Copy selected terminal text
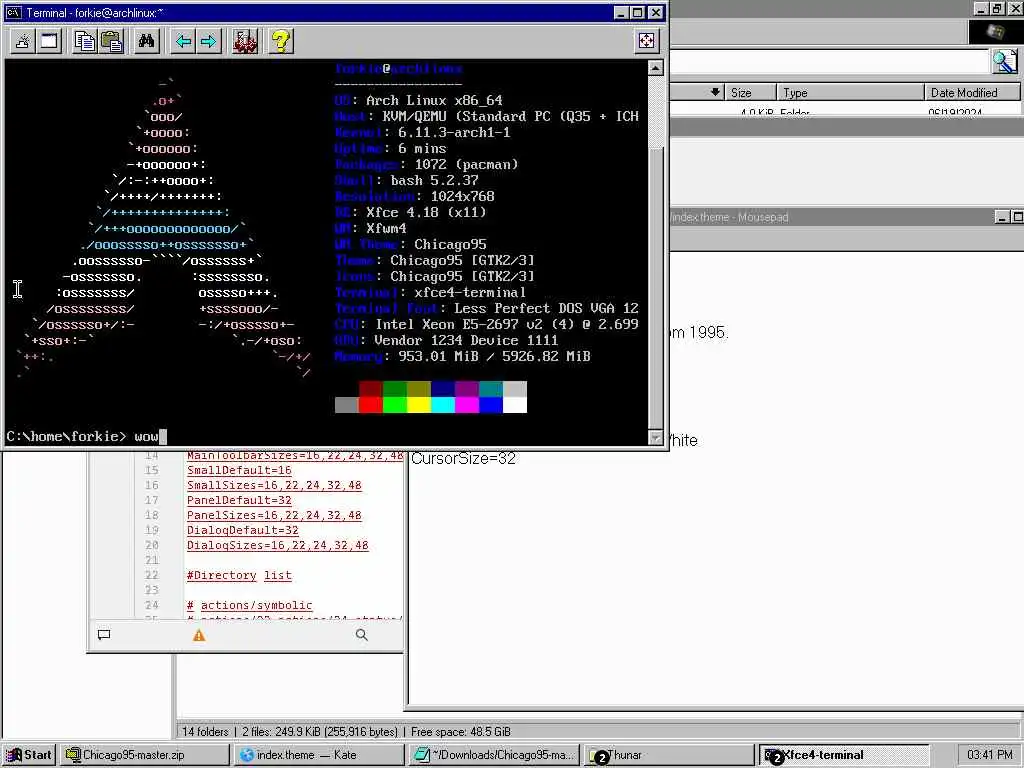This screenshot has width=1024, height=768. (85, 41)
